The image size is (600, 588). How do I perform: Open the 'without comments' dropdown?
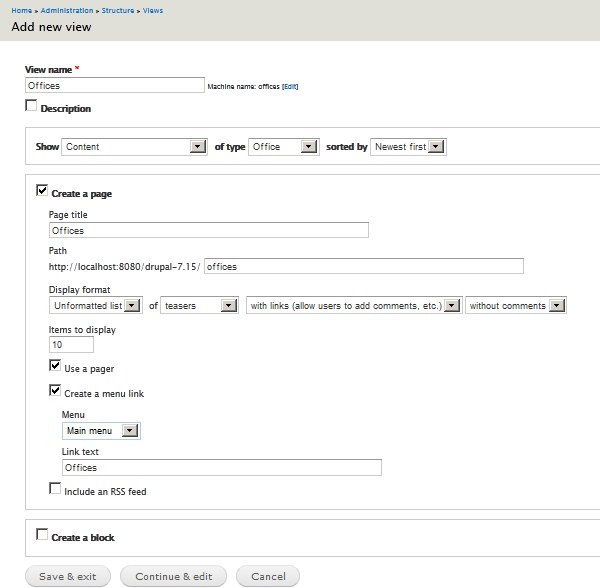[516, 306]
